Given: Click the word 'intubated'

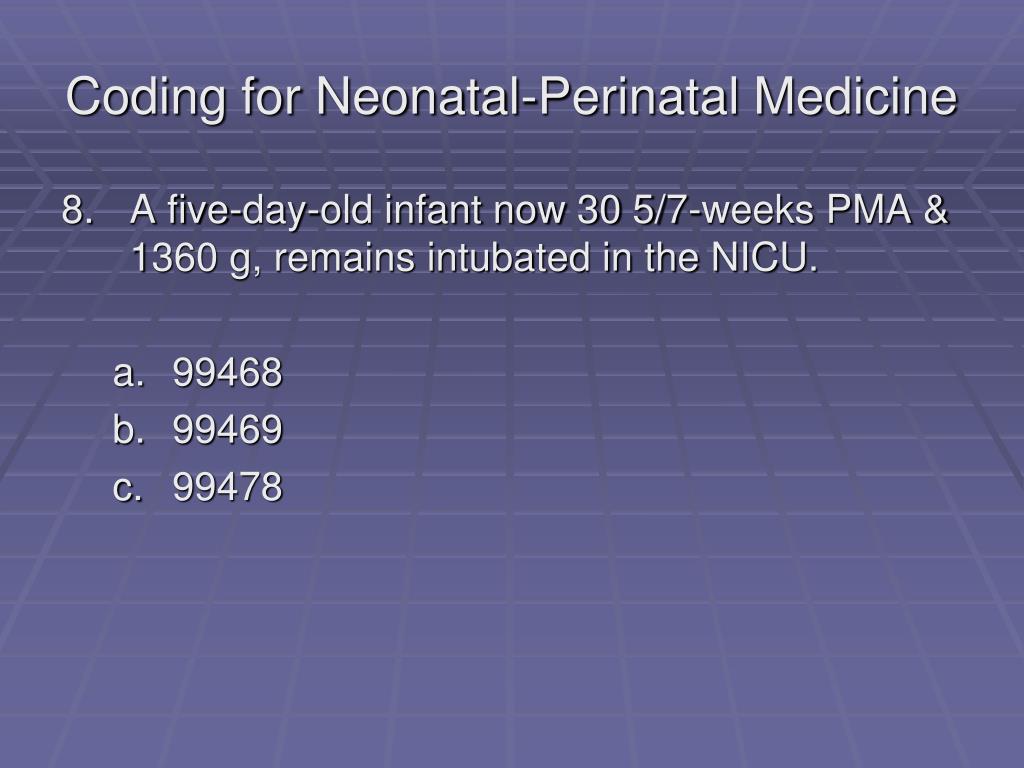Looking at the screenshot, I should [x=508, y=257].
